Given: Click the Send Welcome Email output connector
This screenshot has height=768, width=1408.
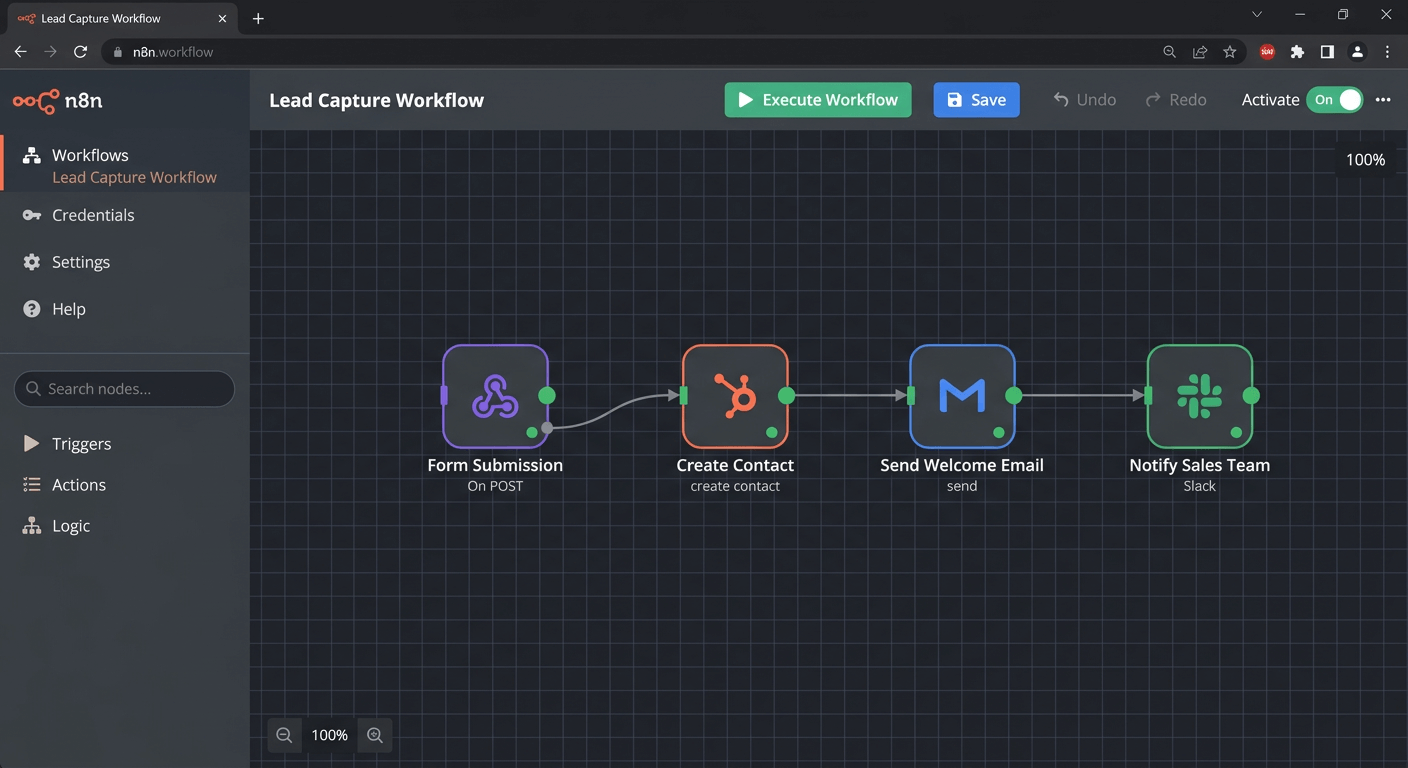Looking at the screenshot, I should [1014, 395].
